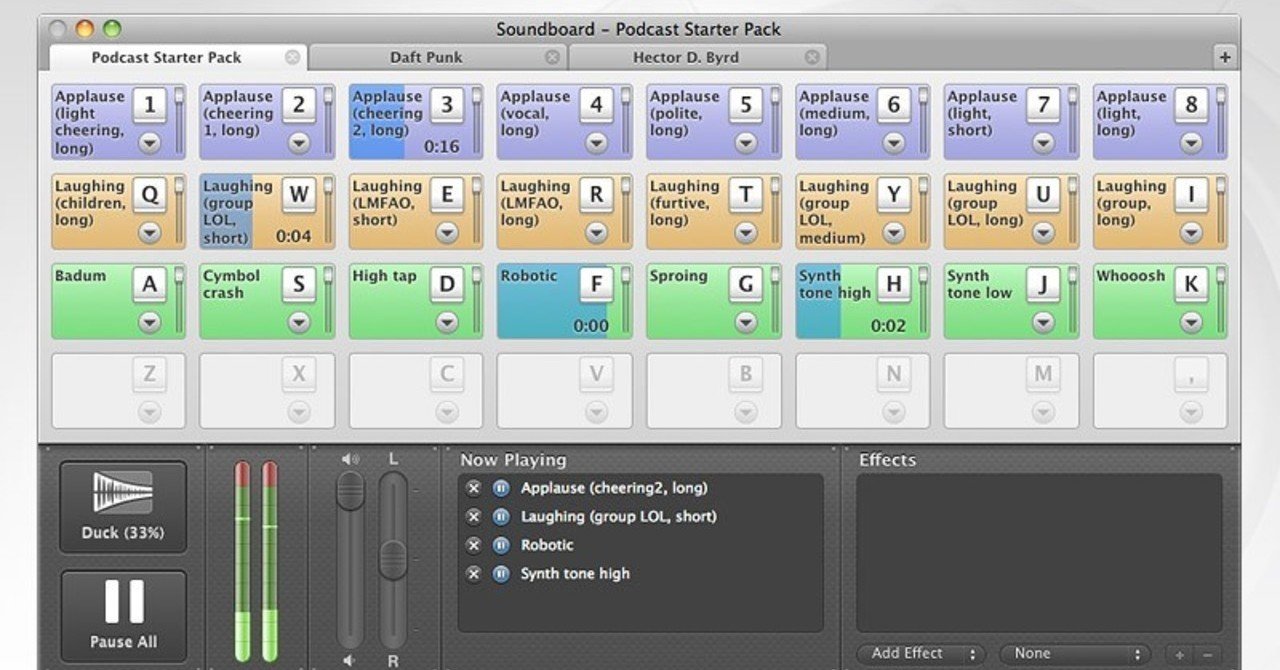This screenshot has width=1280, height=670.
Task: Open the Add Effect dropdown
Action: click(x=922, y=654)
